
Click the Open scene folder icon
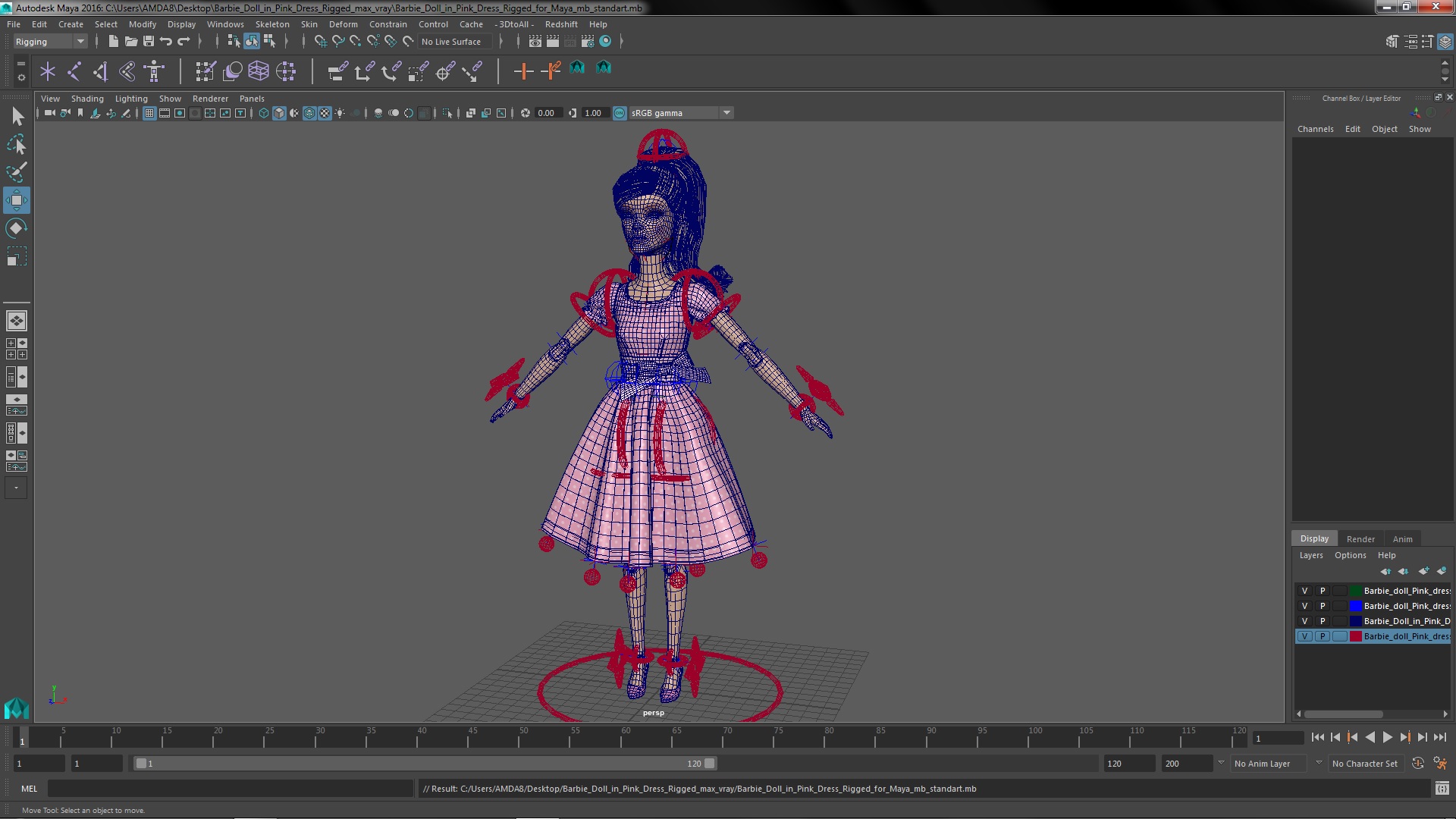[x=130, y=42]
